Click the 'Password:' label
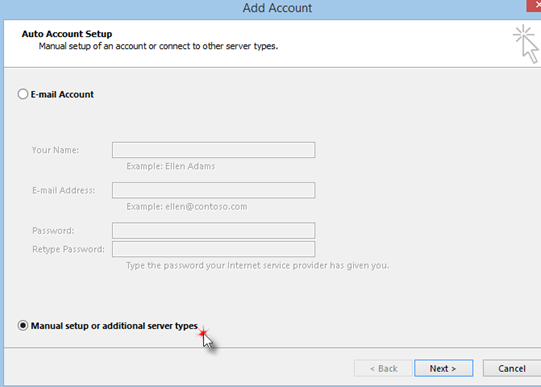This screenshot has height=387, width=541. (53, 231)
